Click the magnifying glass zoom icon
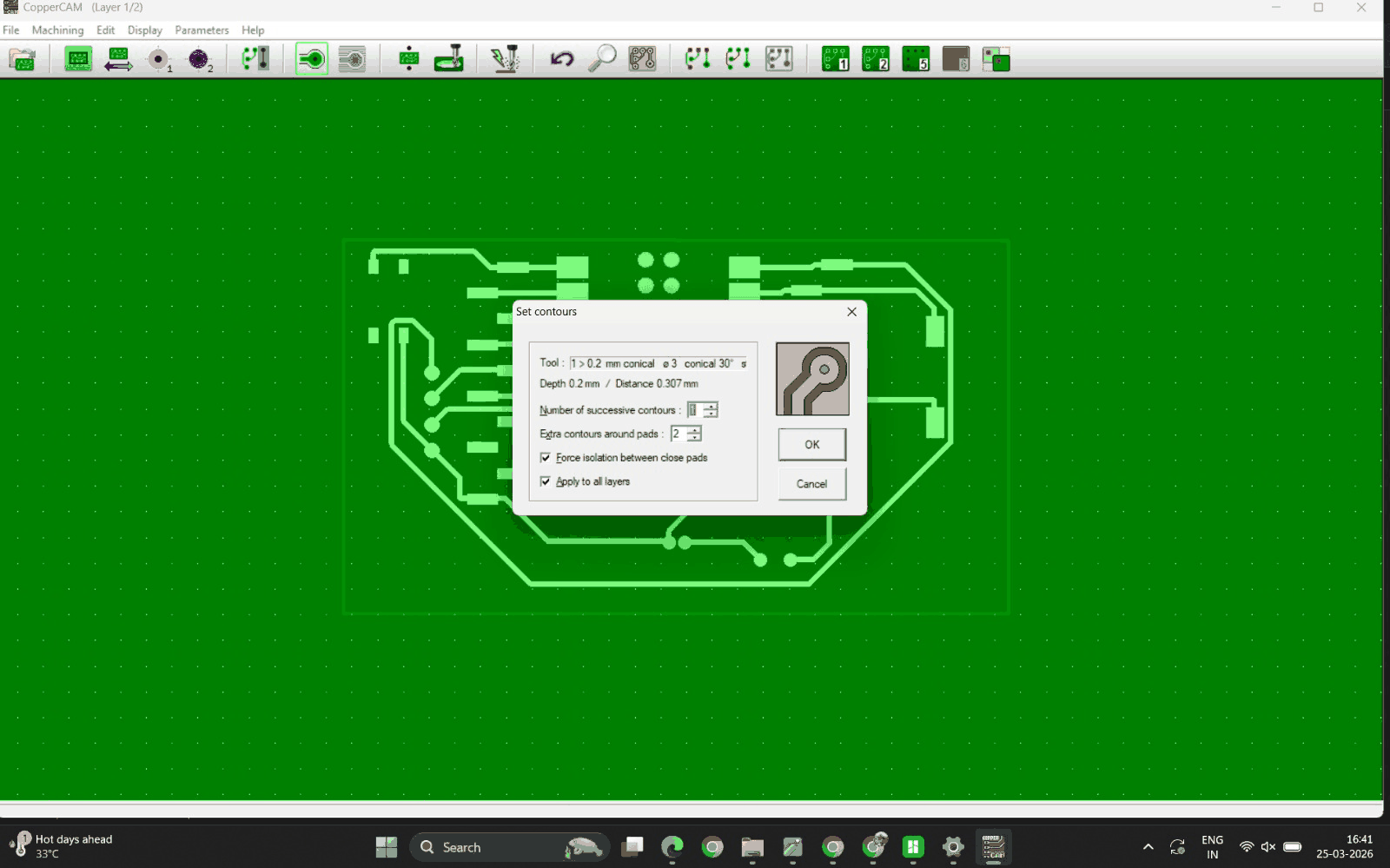Viewport: 1390px width, 868px height. (601, 59)
